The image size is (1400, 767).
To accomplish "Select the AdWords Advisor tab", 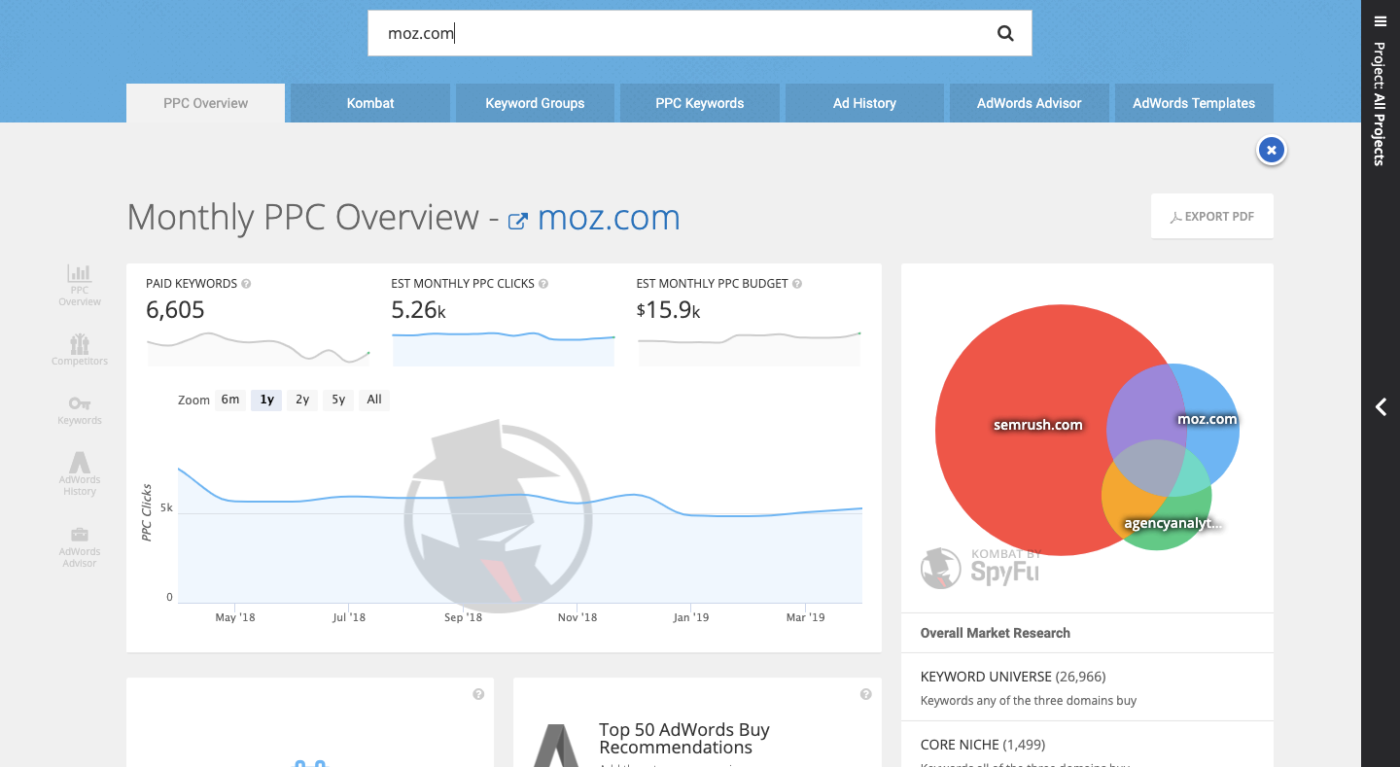I will (1029, 103).
